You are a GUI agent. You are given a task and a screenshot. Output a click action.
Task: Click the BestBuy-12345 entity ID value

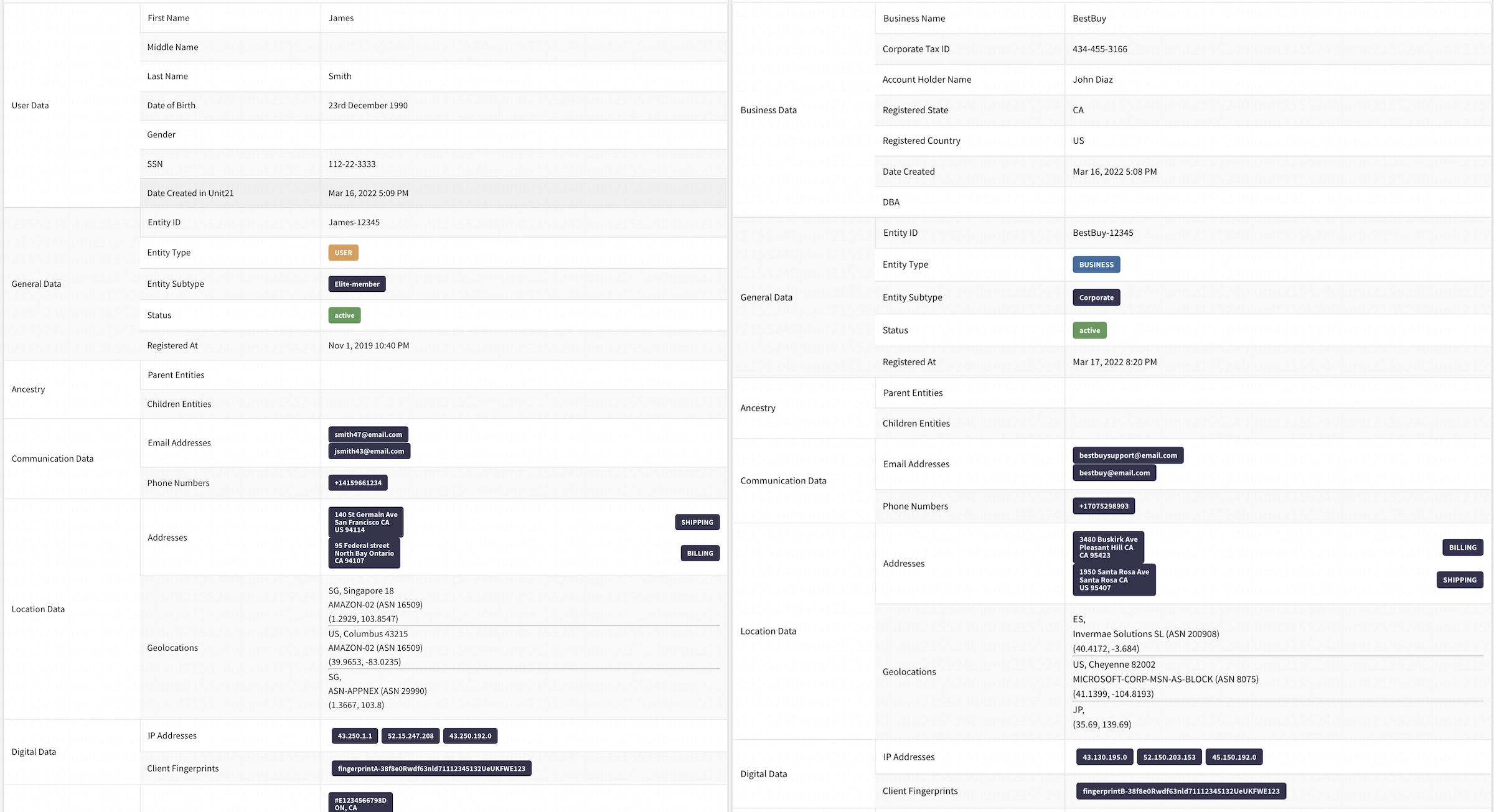point(1102,233)
